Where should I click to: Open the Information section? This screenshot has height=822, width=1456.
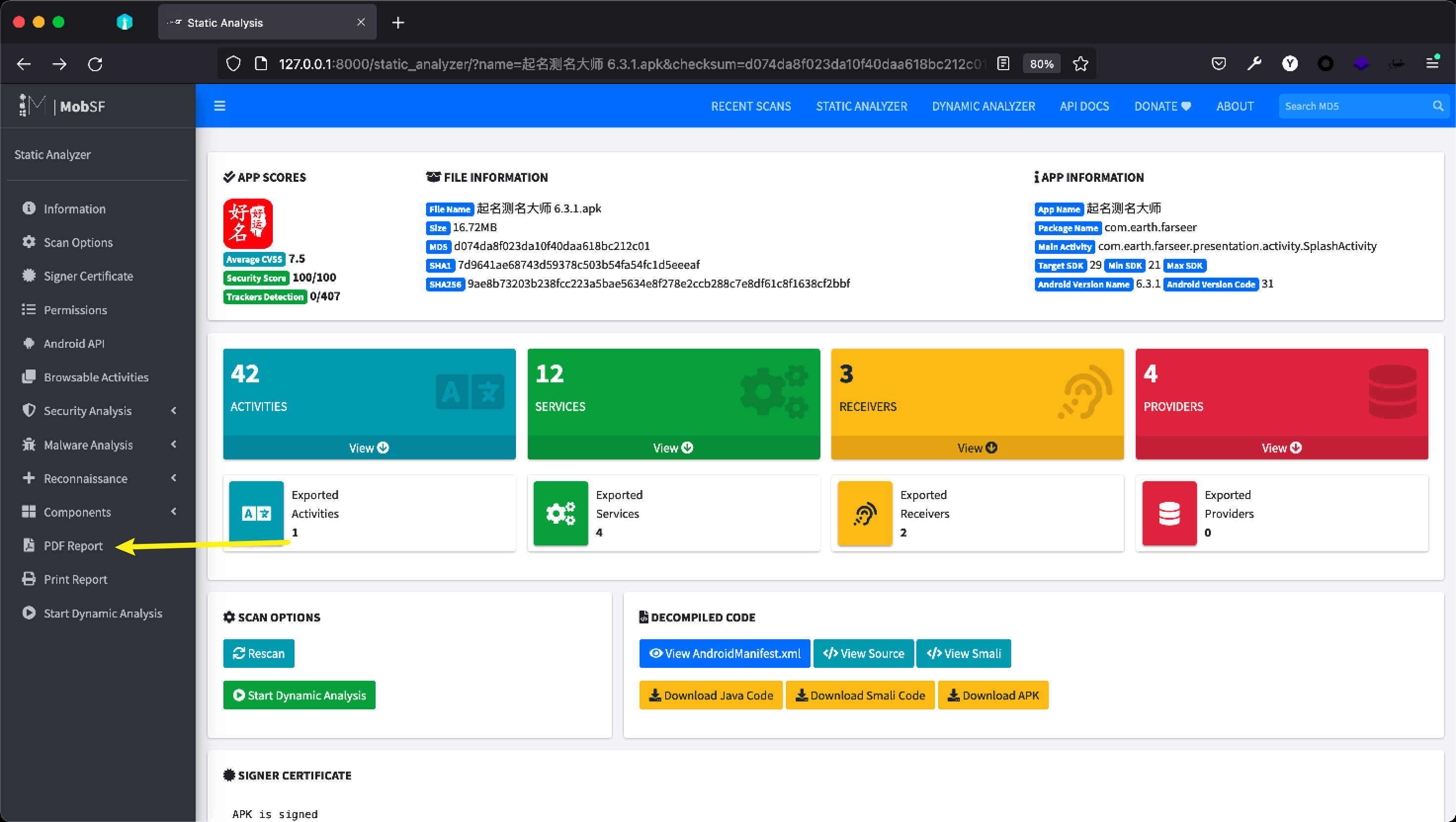point(74,208)
